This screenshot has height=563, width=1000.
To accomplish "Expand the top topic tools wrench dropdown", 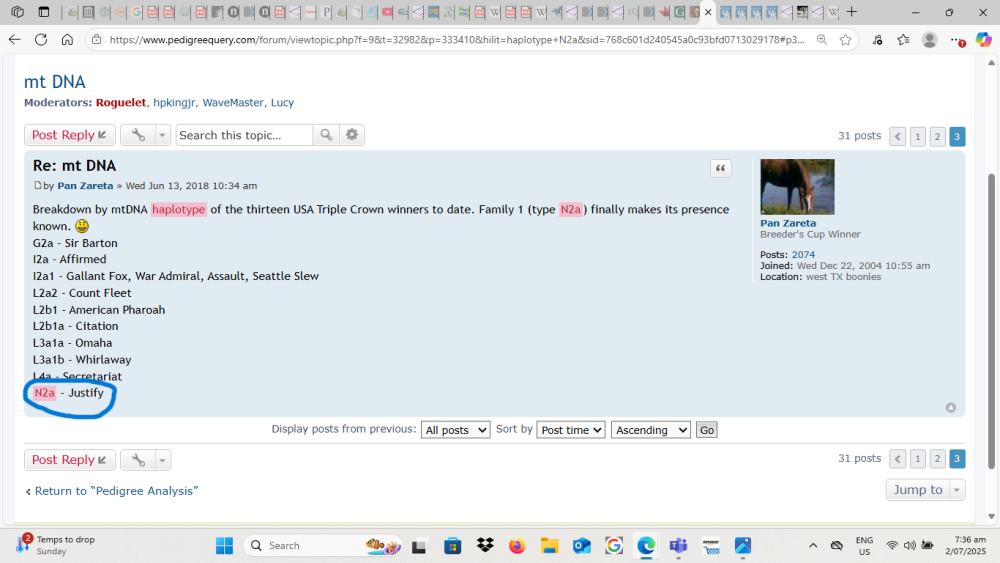I will [146, 135].
